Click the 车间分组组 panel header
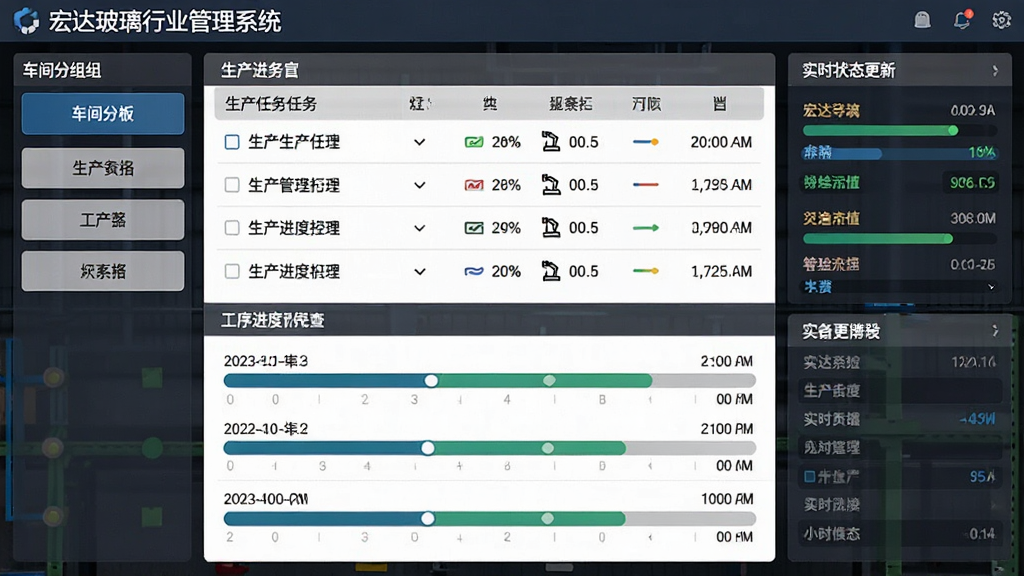Screen dimensions: 1024x576 [103, 70]
